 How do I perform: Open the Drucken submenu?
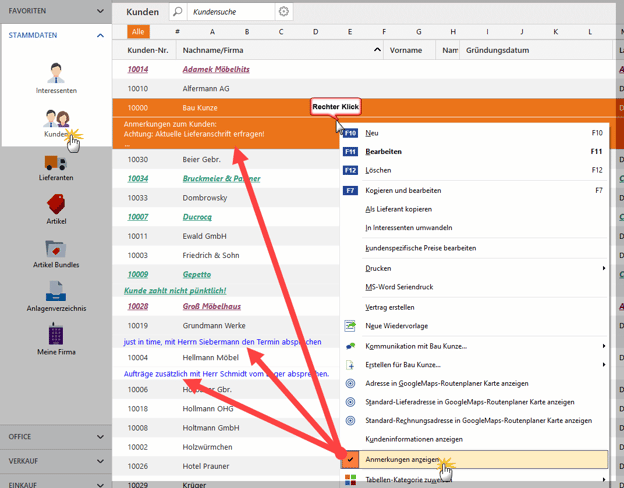[379, 268]
